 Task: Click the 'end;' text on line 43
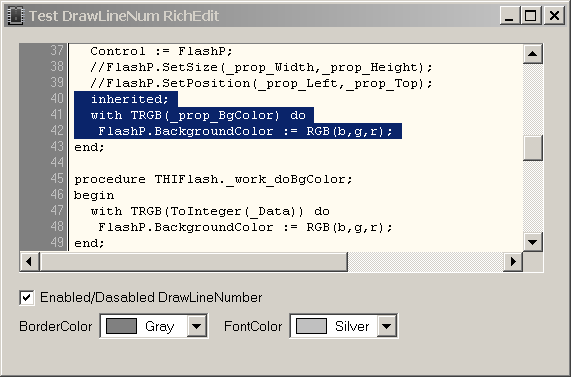point(89,147)
